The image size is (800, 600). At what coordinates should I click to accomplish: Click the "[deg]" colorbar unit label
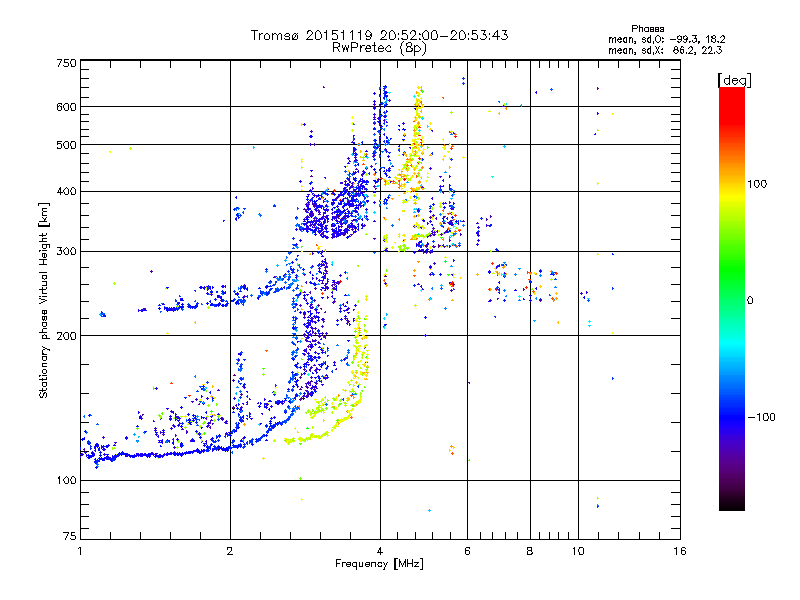coord(734,81)
